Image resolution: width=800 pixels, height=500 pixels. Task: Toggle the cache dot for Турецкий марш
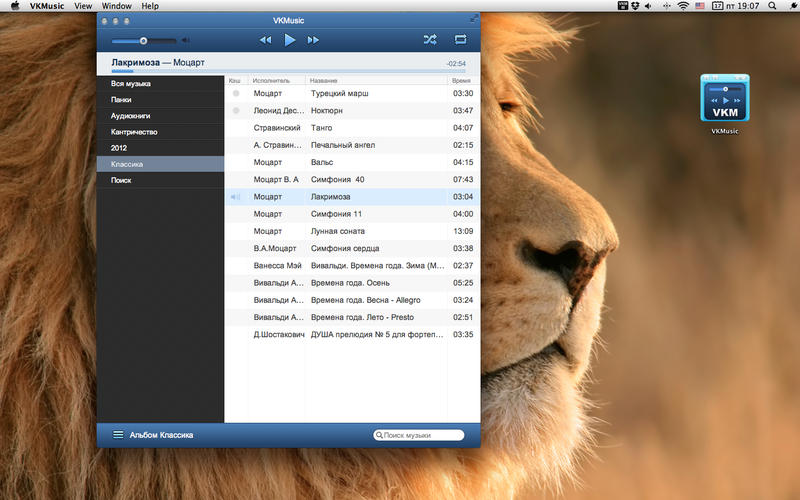236,93
